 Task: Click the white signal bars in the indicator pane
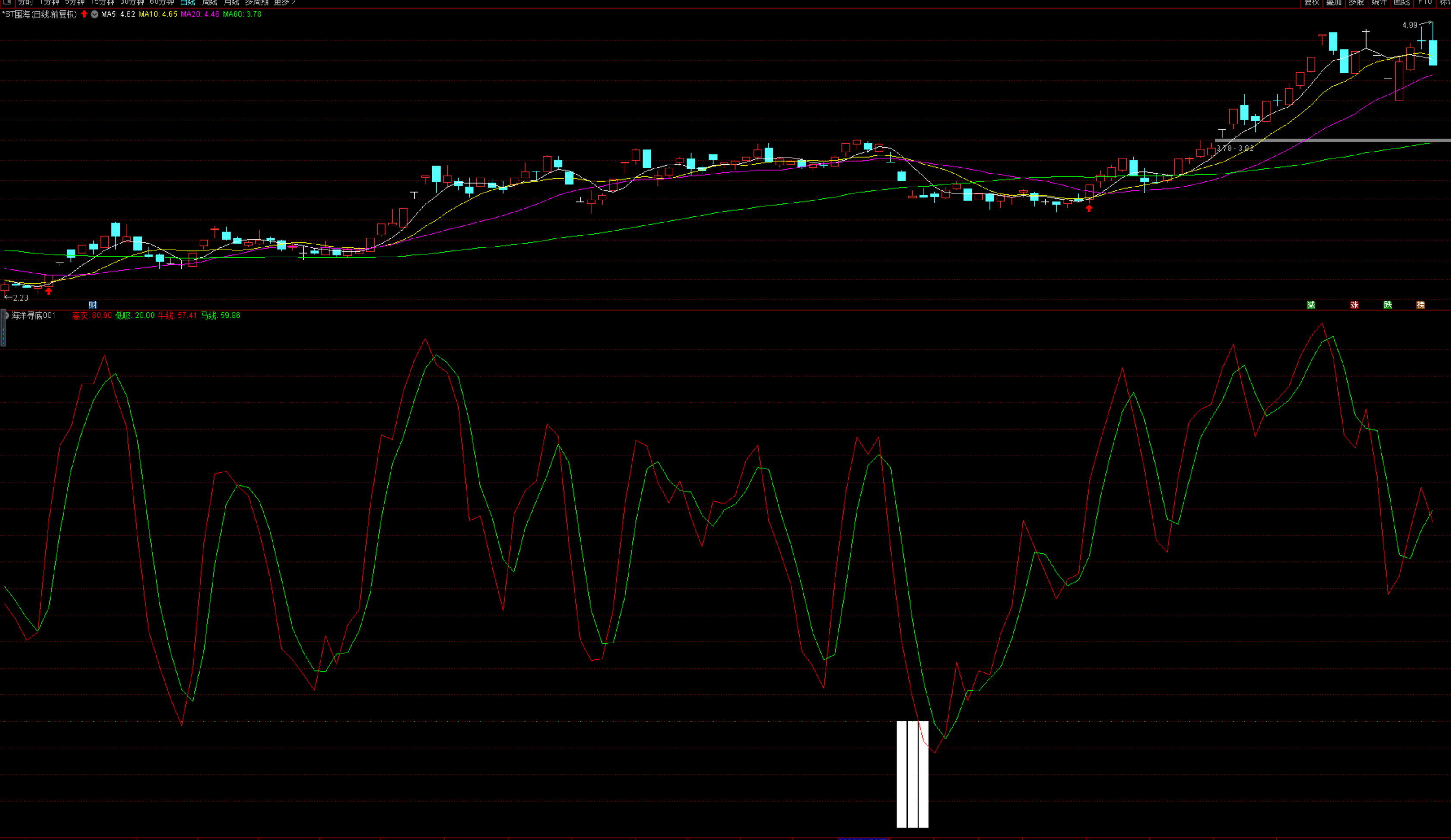pyautogui.click(x=912, y=774)
